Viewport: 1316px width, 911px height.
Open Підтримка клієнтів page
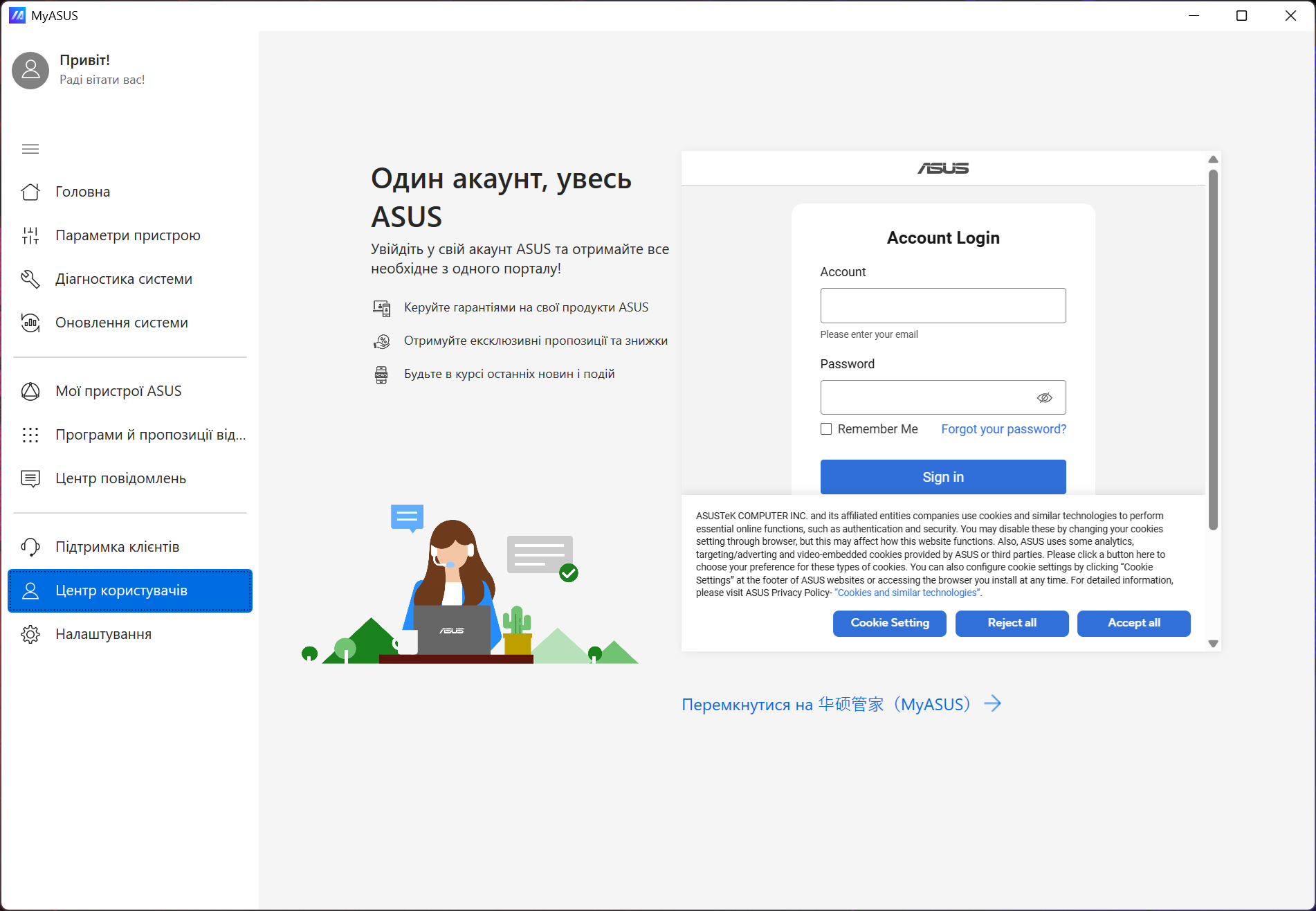[x=130, y=547]
